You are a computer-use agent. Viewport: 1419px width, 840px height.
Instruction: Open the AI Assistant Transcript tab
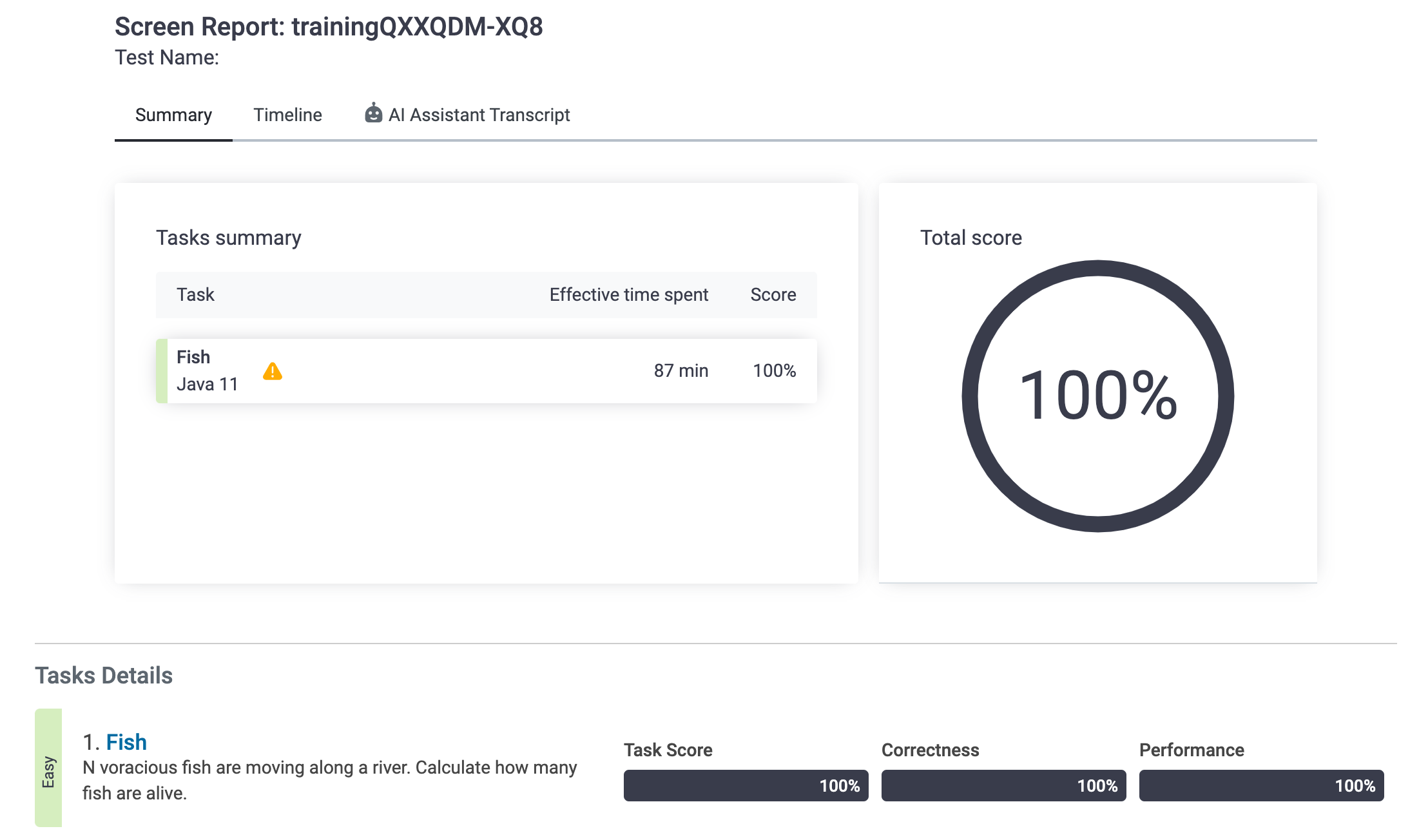tap(479, 115)
